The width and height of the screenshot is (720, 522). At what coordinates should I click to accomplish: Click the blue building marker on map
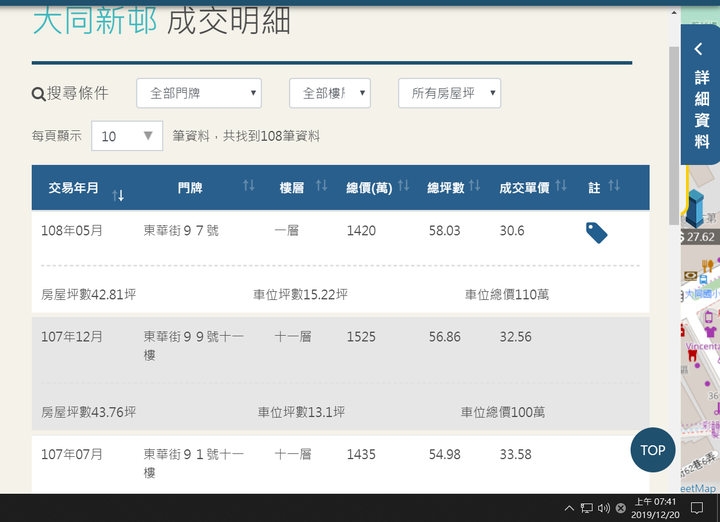pos(694,209)
